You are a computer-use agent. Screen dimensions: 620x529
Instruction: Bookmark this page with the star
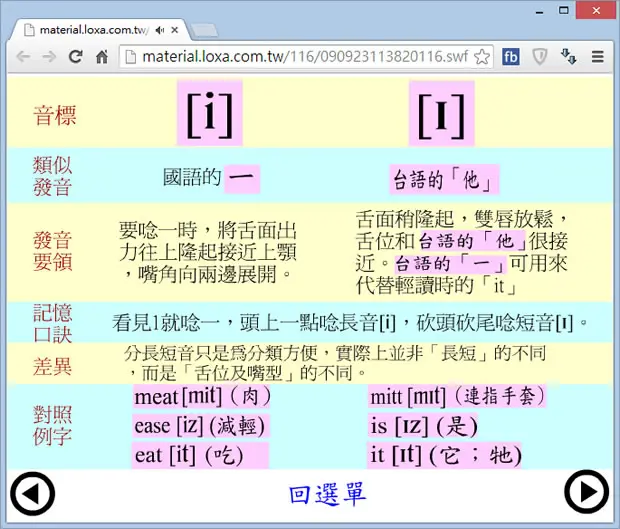click(x=482, y=57)
